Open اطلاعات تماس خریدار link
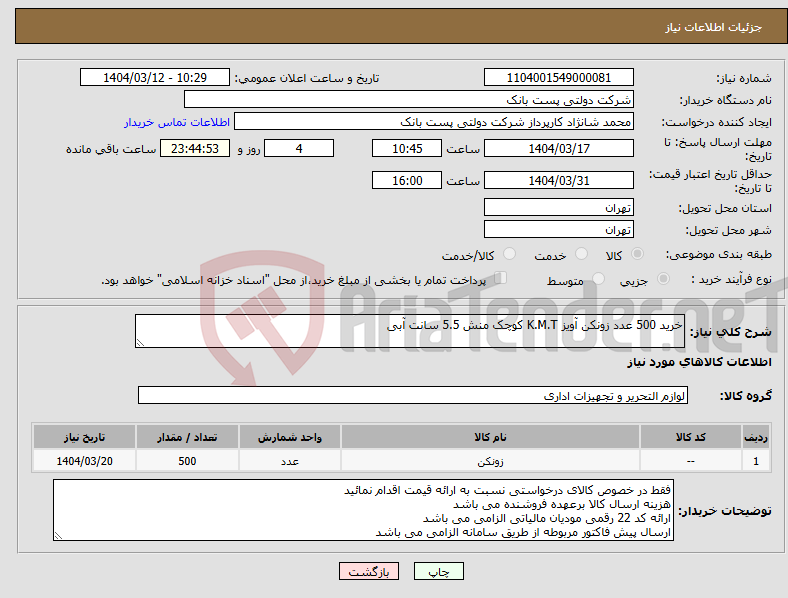 point(177,122)
